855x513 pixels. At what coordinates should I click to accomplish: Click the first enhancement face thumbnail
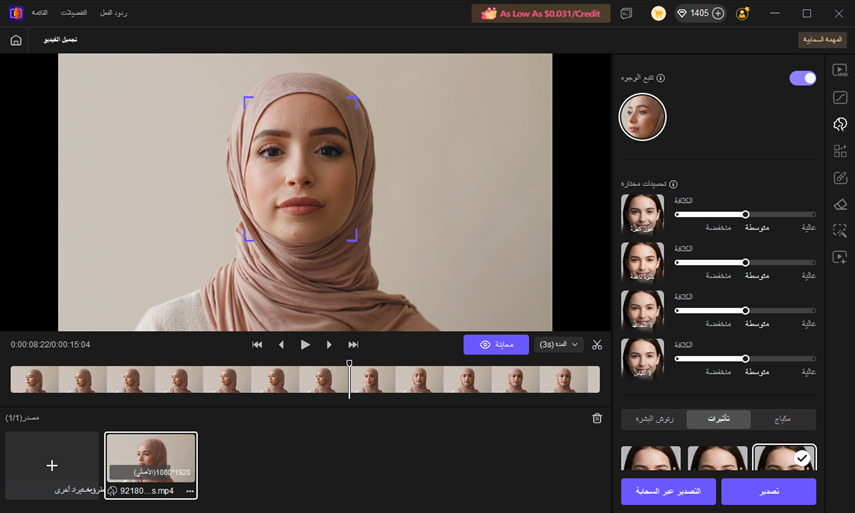pos(642,214)
